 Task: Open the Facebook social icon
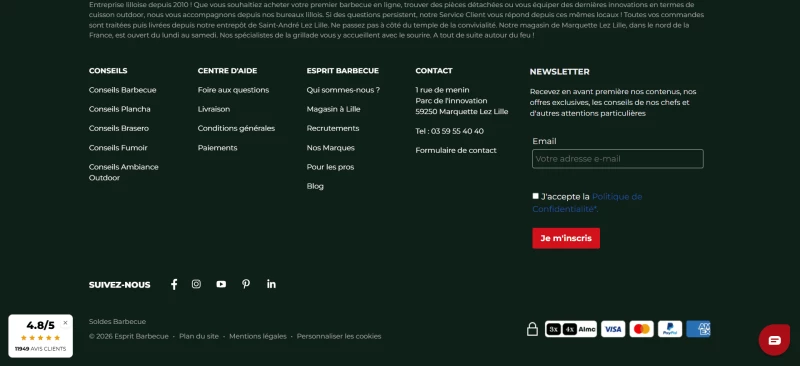tap(174, 284)
